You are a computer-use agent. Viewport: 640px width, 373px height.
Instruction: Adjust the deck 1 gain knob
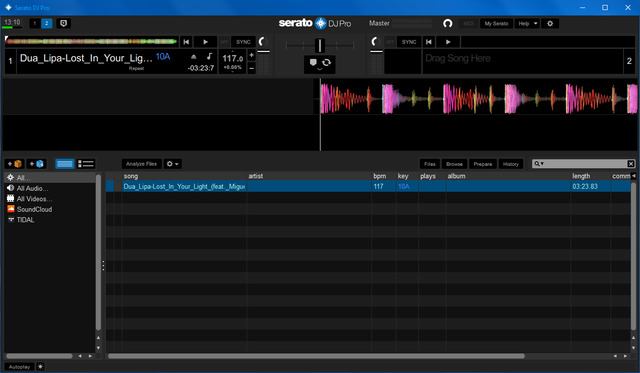(x=263, y=41)
